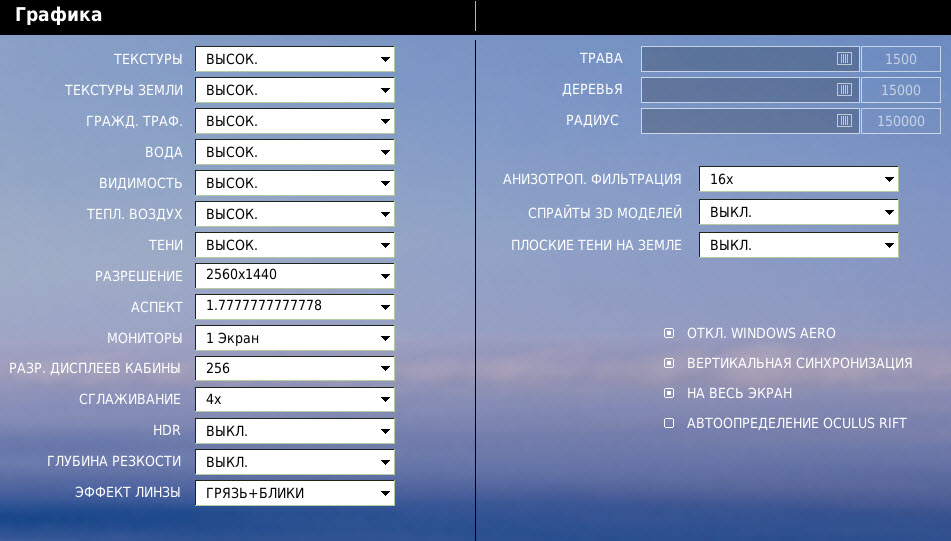Open the ТЕПЛ. ВОЗДУХ dropdown

point(295,213)
